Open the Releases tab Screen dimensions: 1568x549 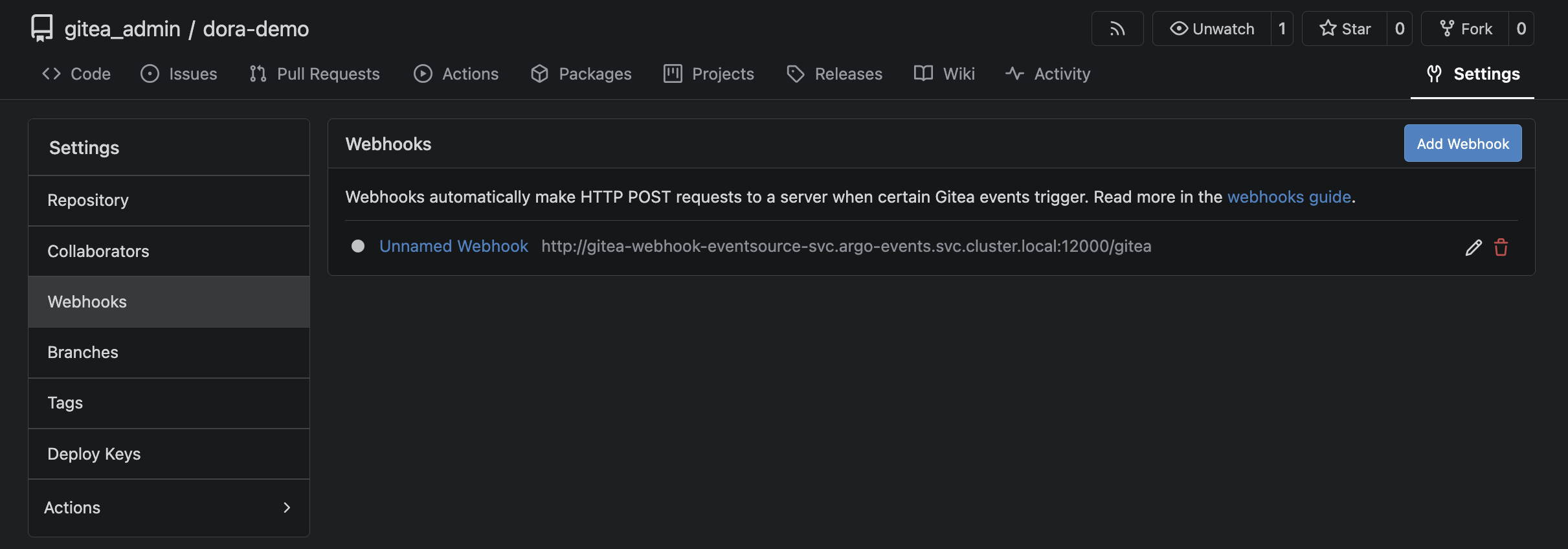[x=834, y=74]
